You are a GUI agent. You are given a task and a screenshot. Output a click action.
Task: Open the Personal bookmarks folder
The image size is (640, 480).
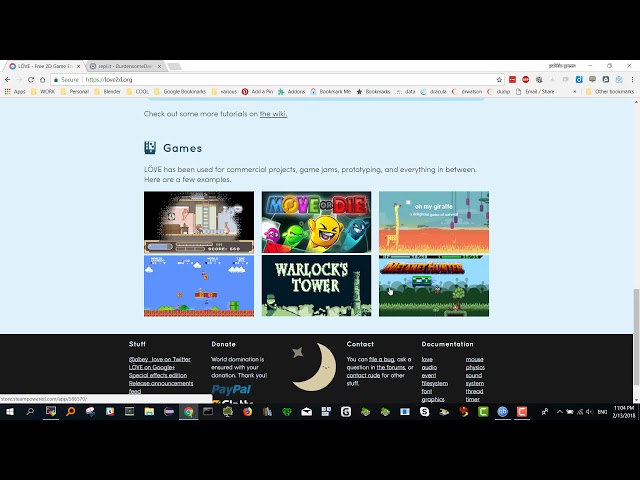tap(75, 91)
